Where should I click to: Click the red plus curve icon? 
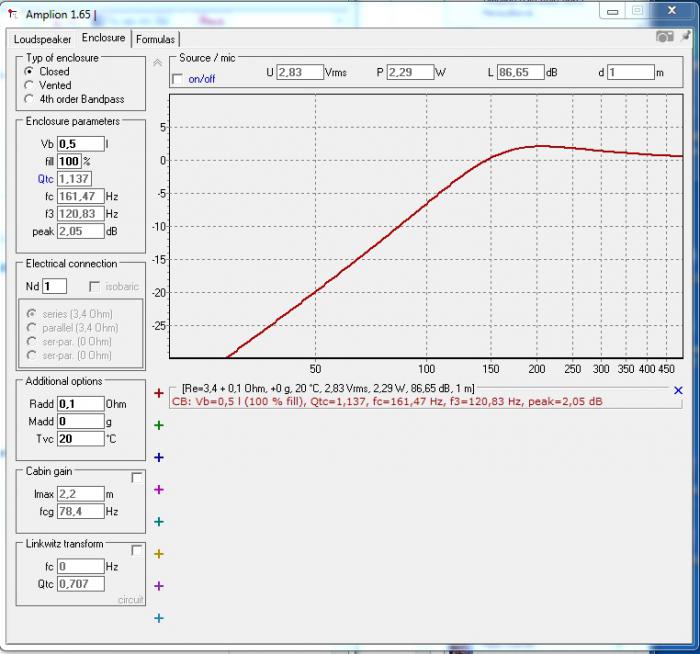(158, 393)
